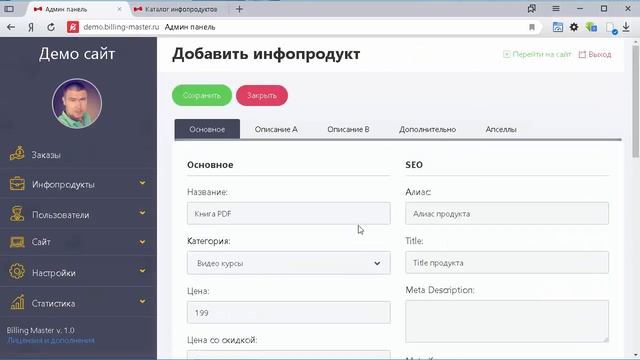Expand the Сайт submenu chevron
Screen dimensions: 640x360
[x=142, y=242]
